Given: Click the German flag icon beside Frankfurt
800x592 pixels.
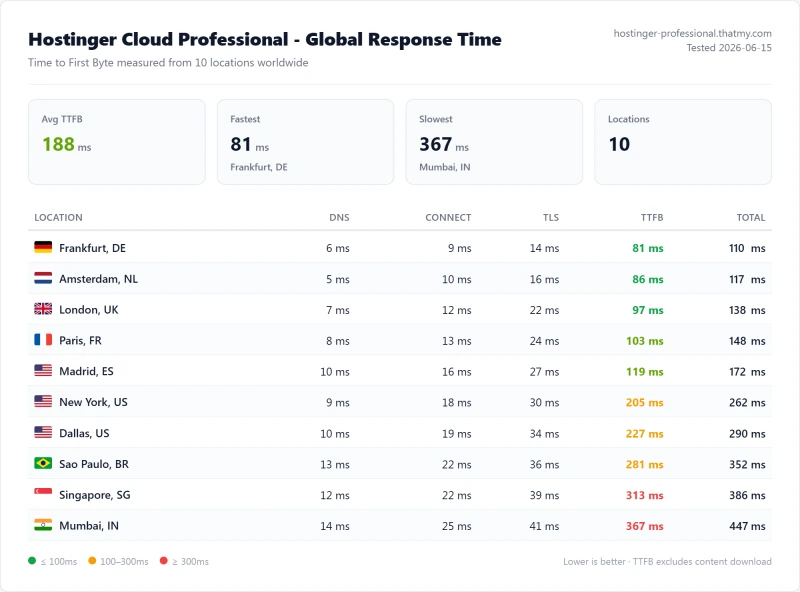Looking at the screenshot, I should (43, 248).
